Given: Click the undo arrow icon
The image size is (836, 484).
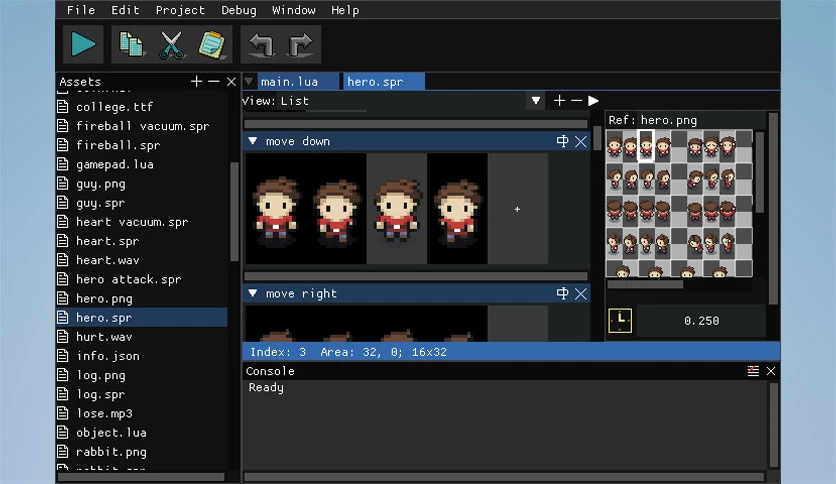Looking at the screenshot, I should point(261,44).
